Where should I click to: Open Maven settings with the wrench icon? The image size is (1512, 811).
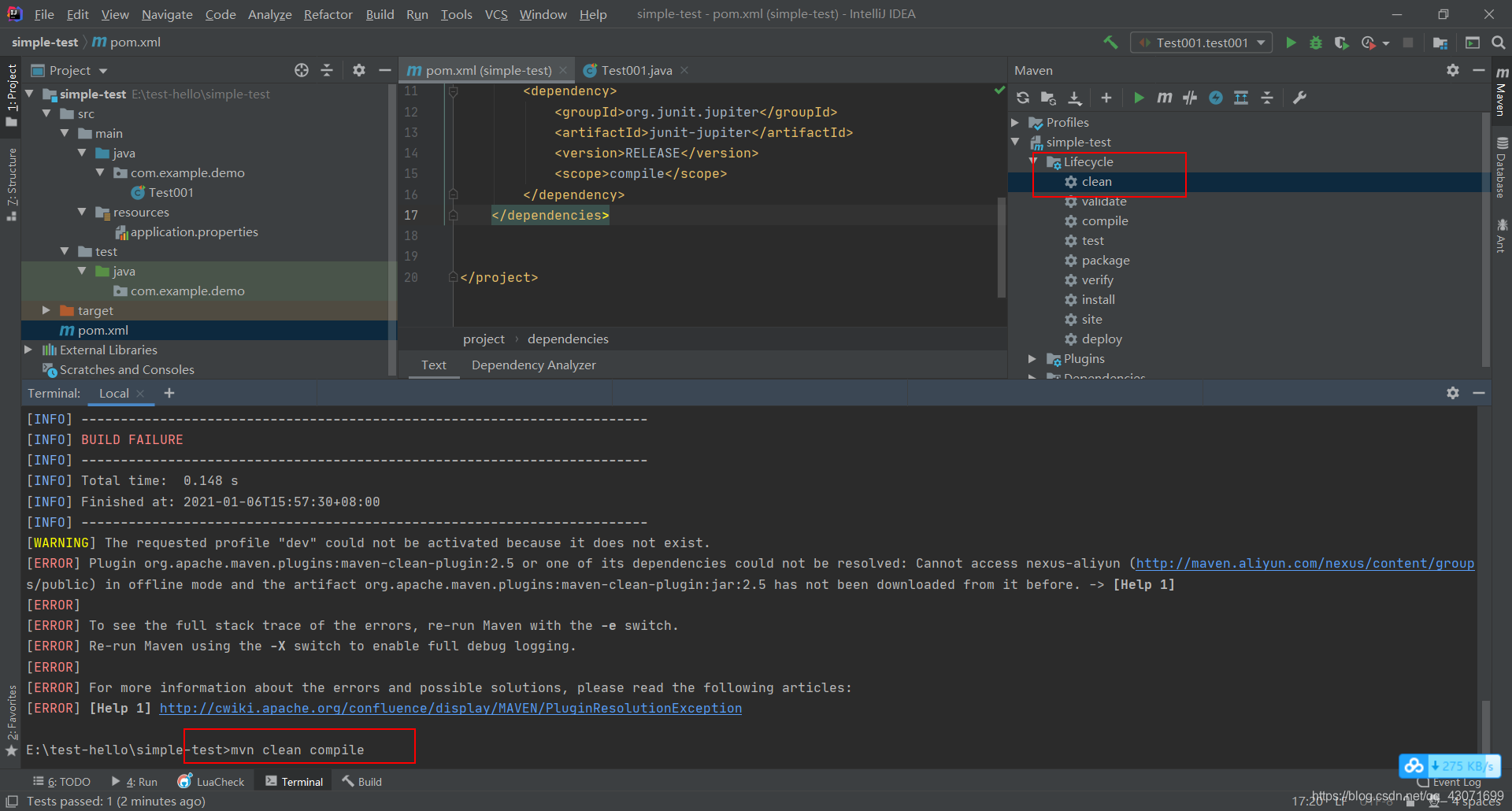coord(1299,98)
